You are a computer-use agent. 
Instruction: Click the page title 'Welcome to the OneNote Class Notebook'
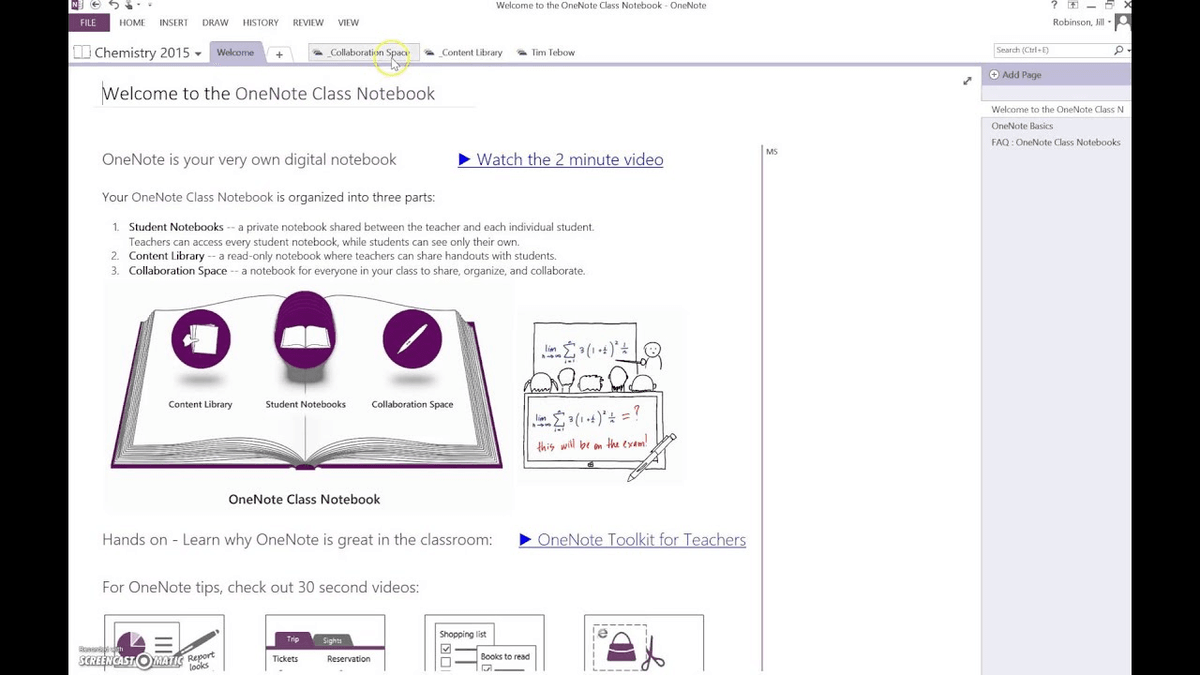(269, 94)
